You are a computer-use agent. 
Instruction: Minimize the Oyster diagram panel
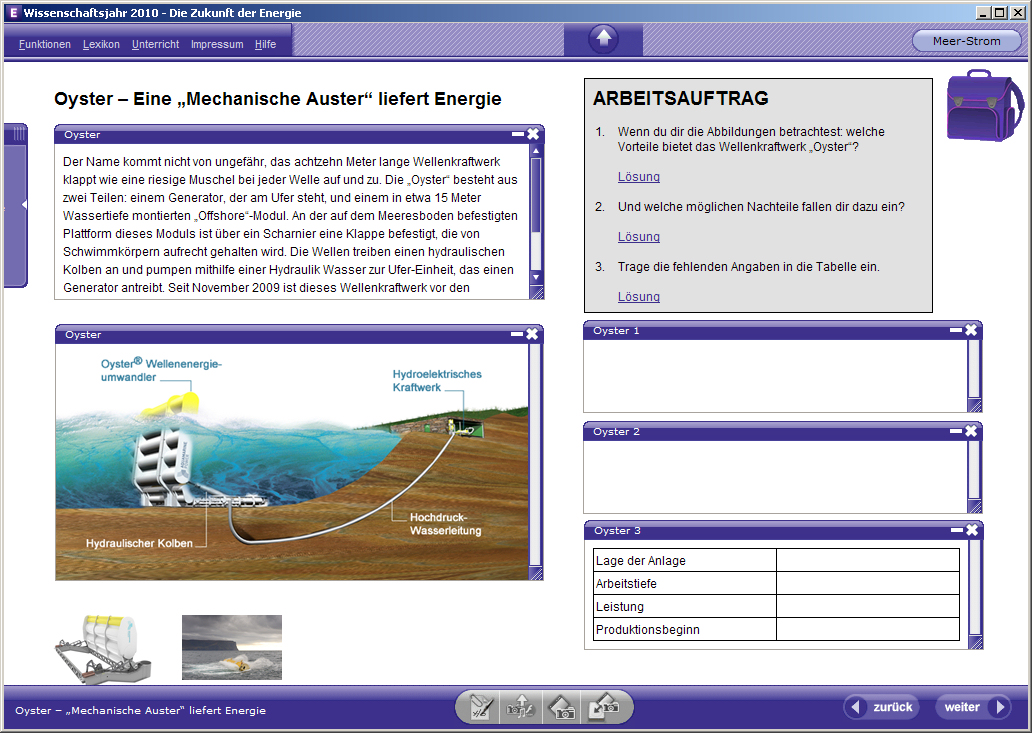tap(517, 334)
